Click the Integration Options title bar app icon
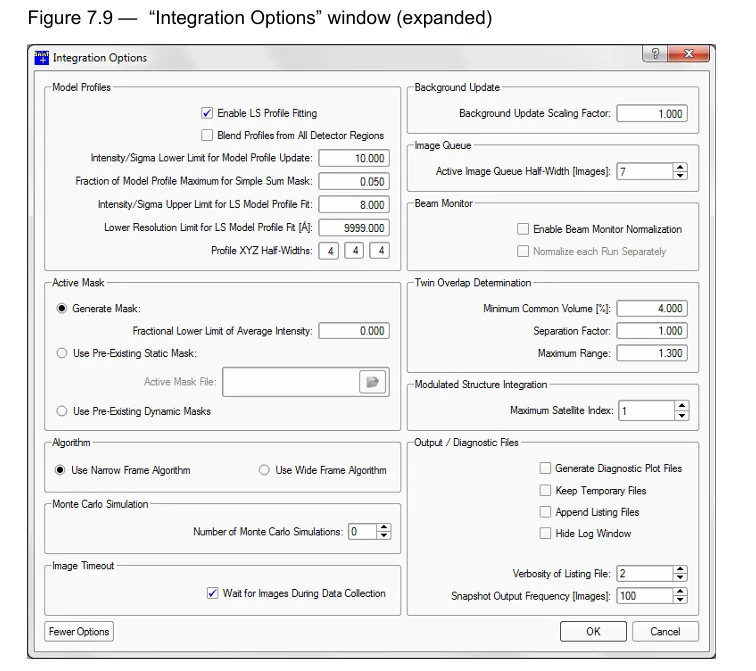This screenshot has height=671, width=756. [41, 57]
